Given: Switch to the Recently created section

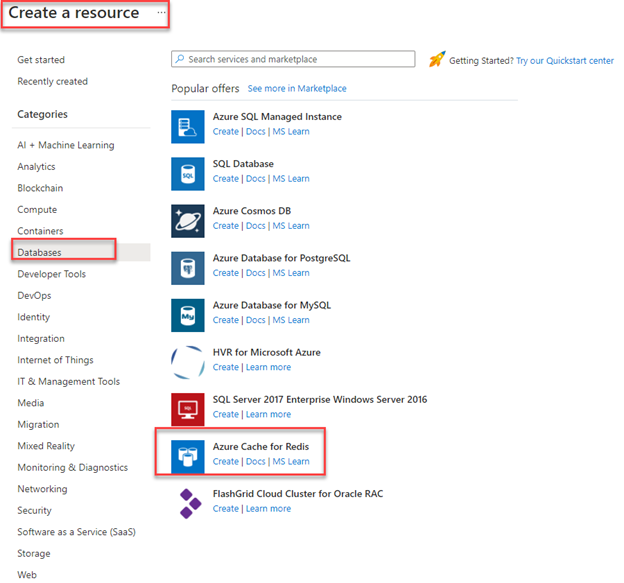Looking at the screenshot, I should click(x=52, y=82).
